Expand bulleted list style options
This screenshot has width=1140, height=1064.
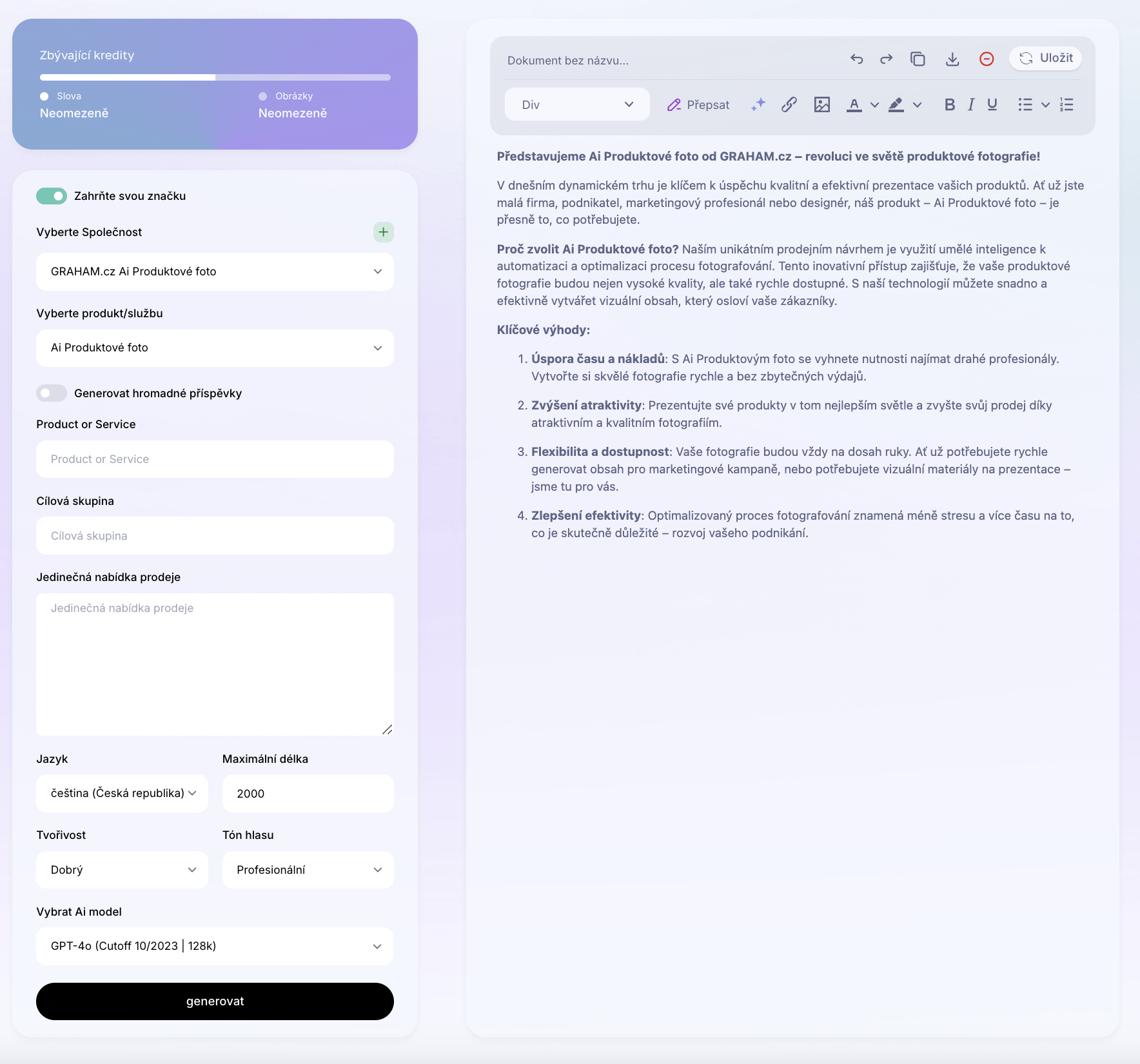pos(1045,104)
